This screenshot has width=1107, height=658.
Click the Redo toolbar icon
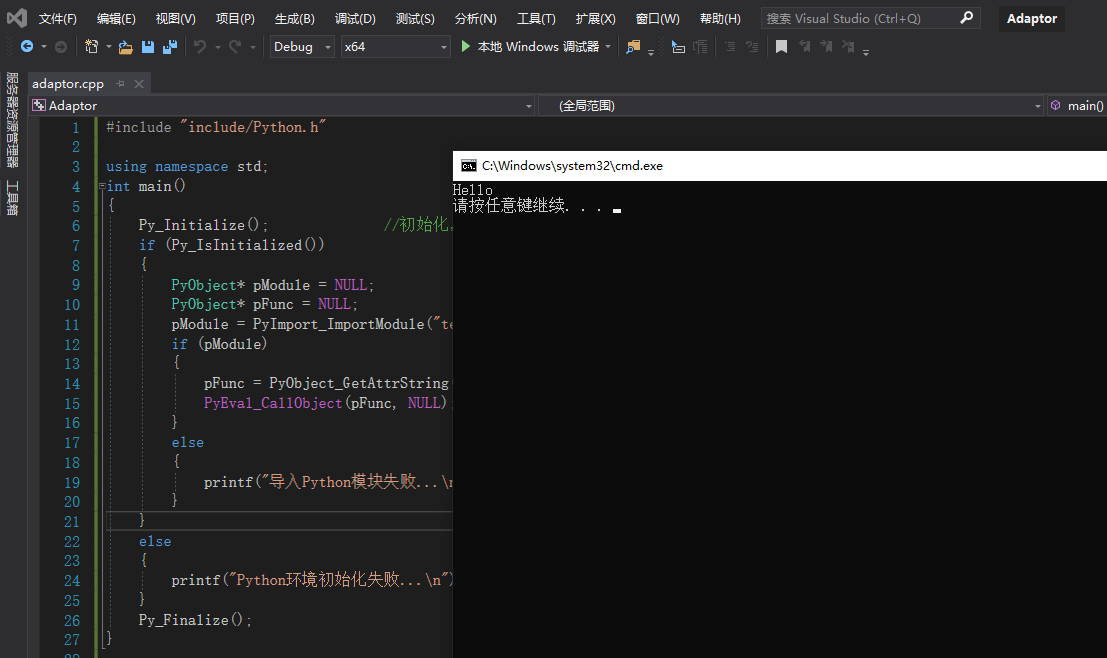point(235,46)
